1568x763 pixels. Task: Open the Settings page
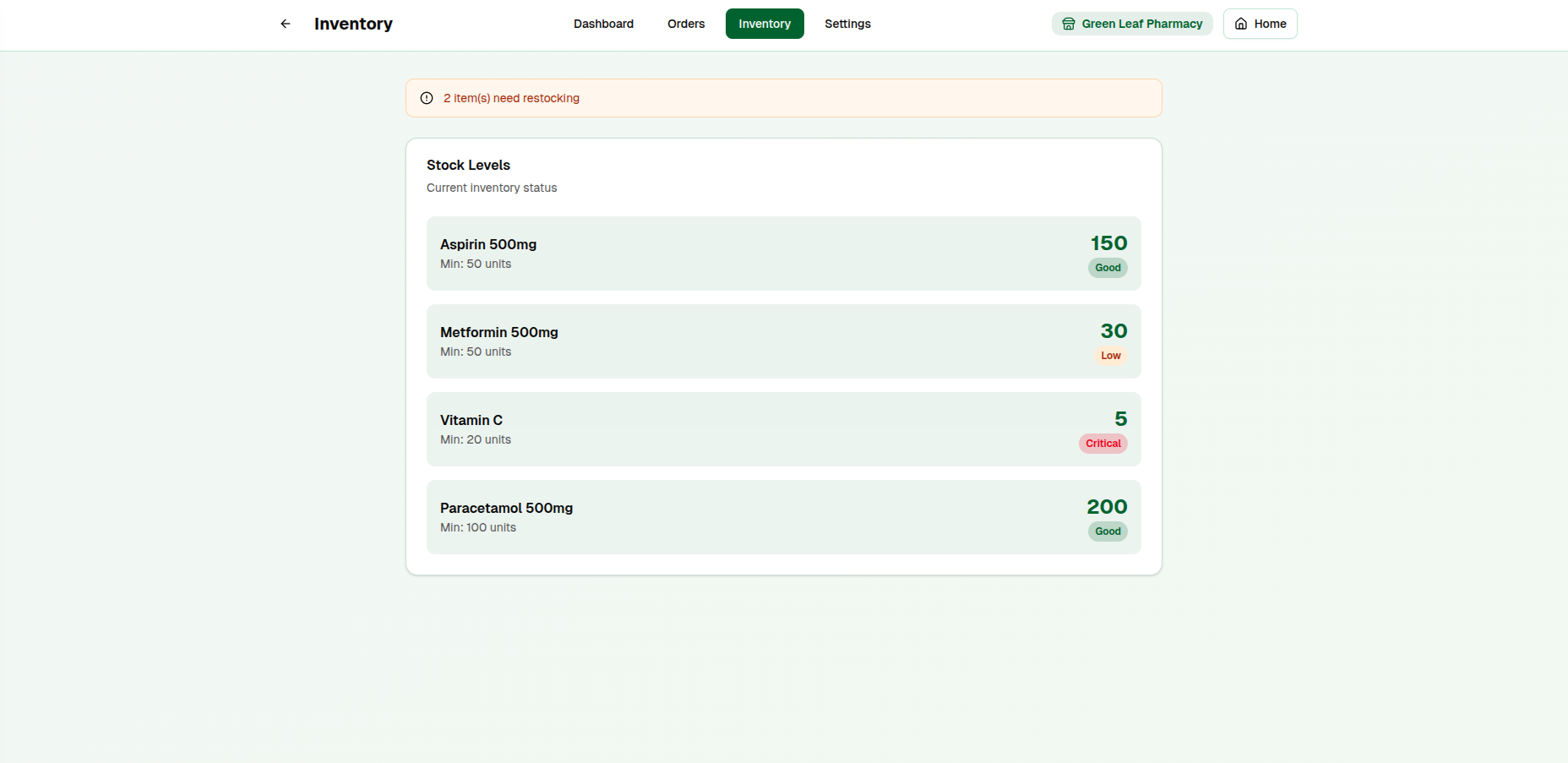(847, 24)
